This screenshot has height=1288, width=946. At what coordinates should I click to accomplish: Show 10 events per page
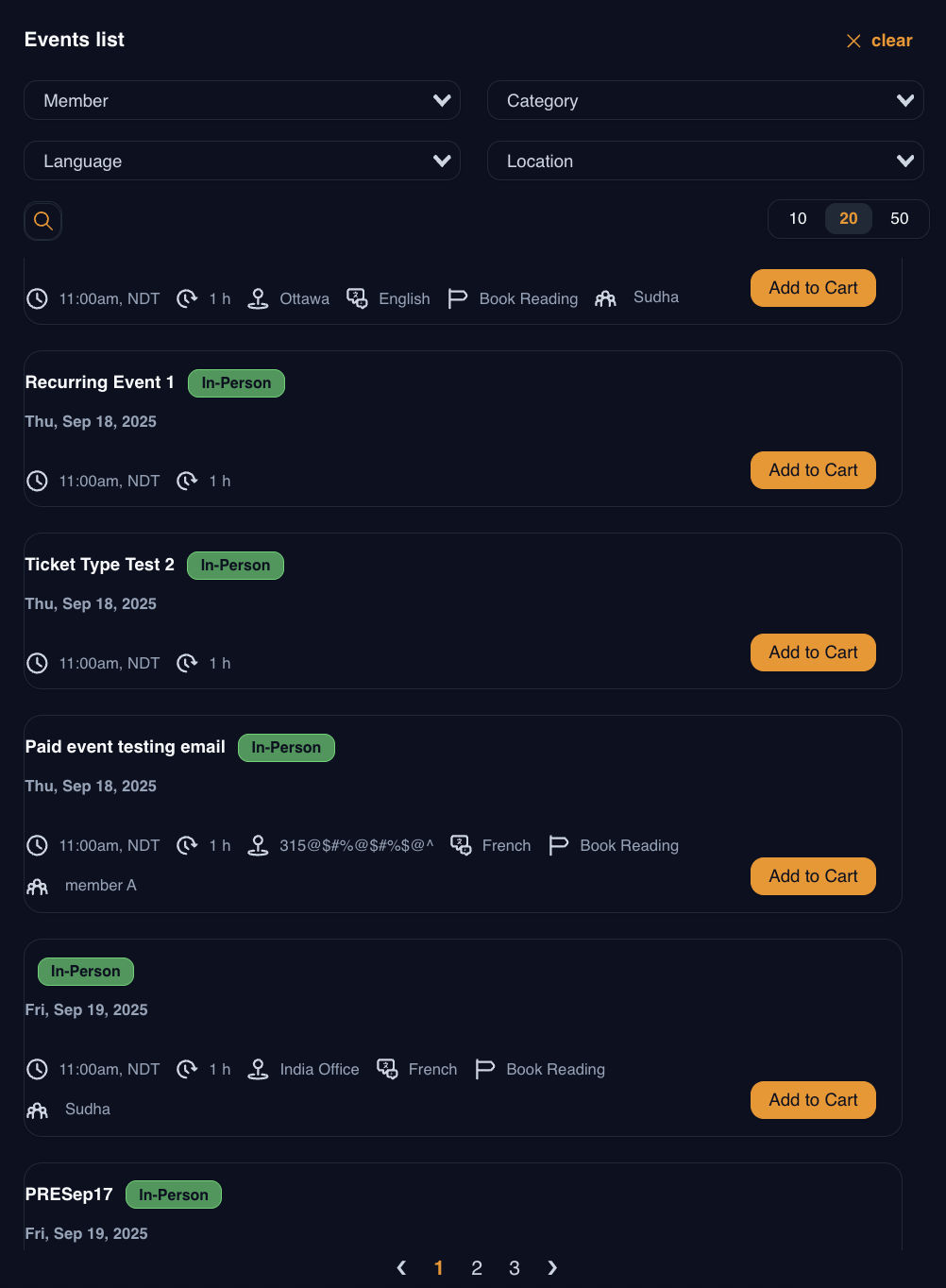click(798, 218)
